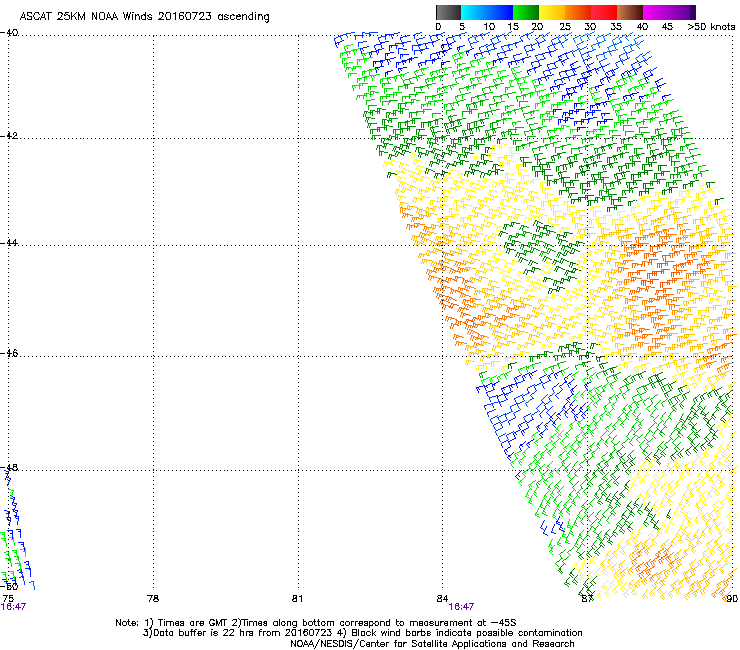Click the latitude axis label '-46'
Screen dimensions: 740x650
[x=9, y=353]
